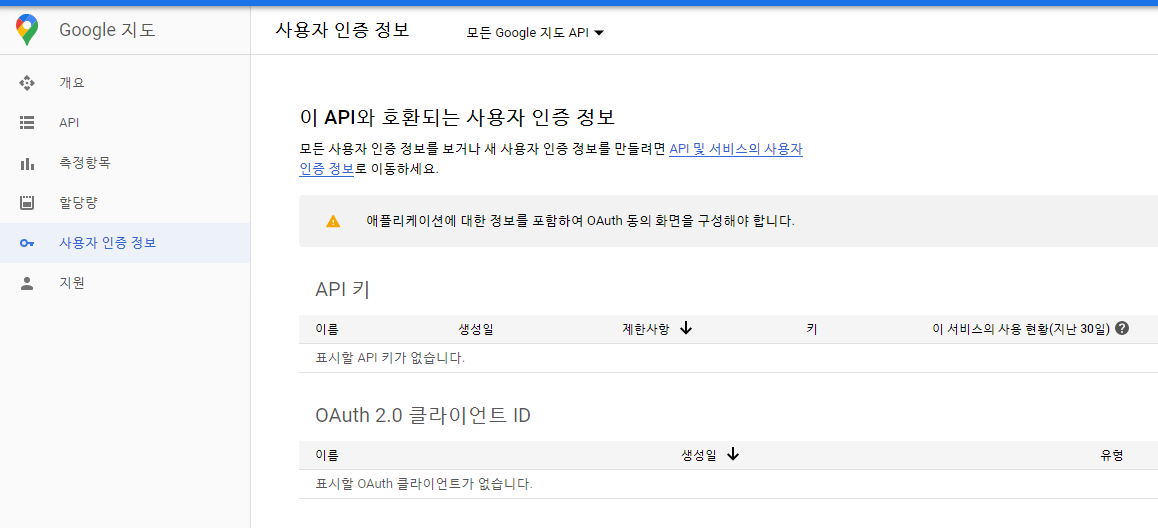Screen dimensions: 1158x528
Task: Open 지원 in the sidebar
Action: click(x=125, y=283)
